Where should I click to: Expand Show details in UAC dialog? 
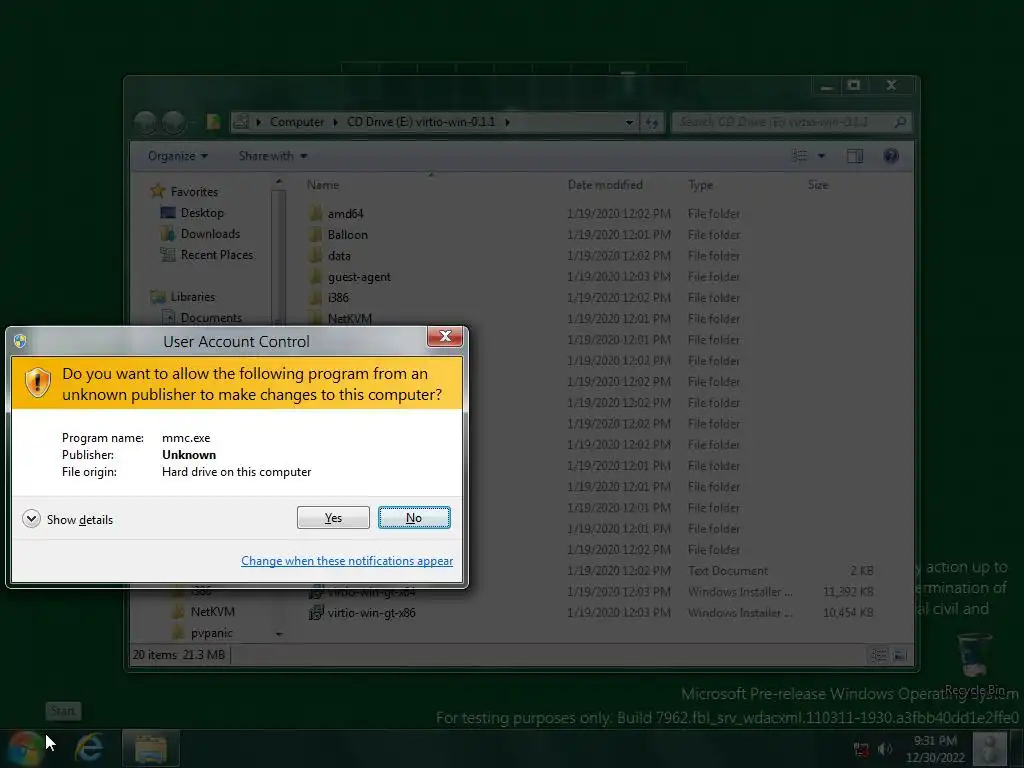point(68,519)
